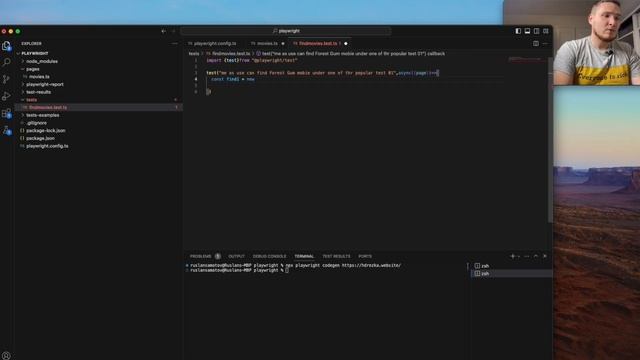The height and width of the screenshot is (360, 640).
Task: Click the tests breadcrumb segment
Action: point(194,53)
